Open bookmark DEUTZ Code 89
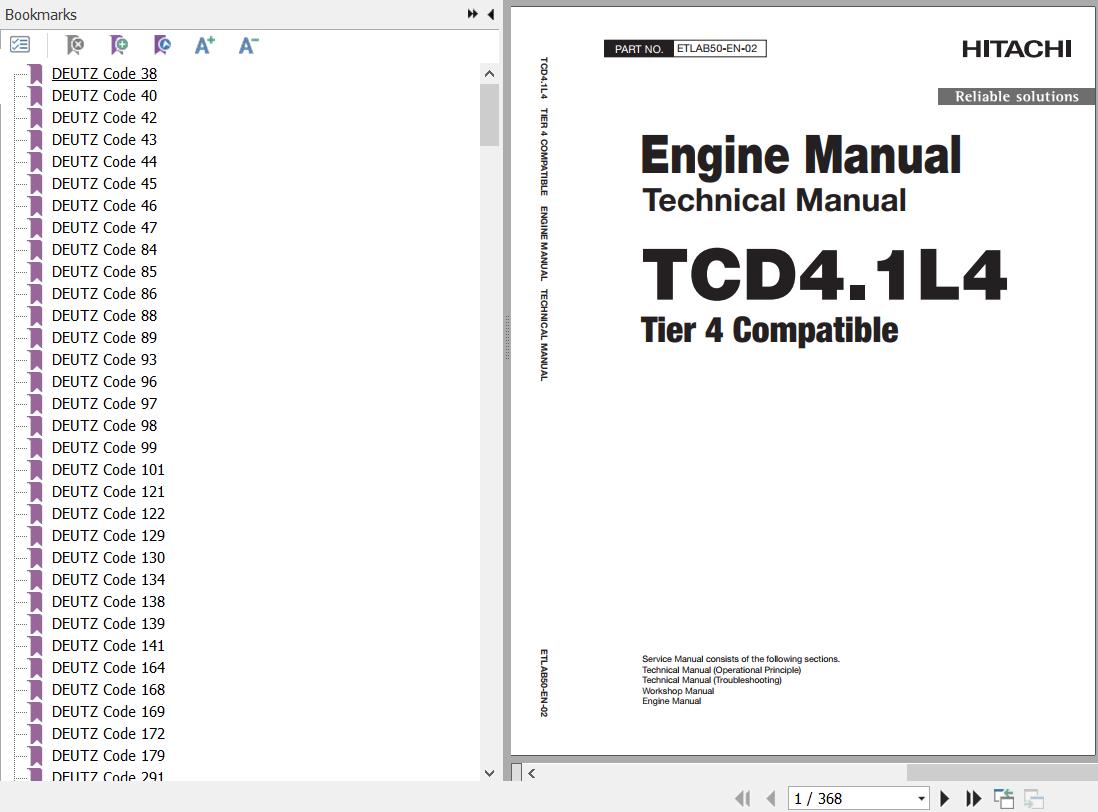This screenshot has width=1098, height=812. click(x=104, y=337)
